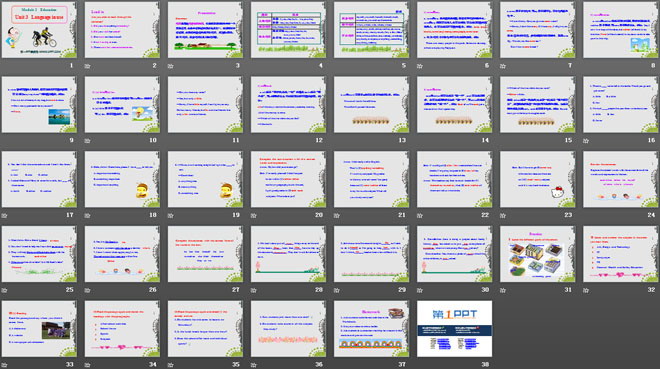
Task: Click animation star icon under slide 21
Action: (337, 215)
